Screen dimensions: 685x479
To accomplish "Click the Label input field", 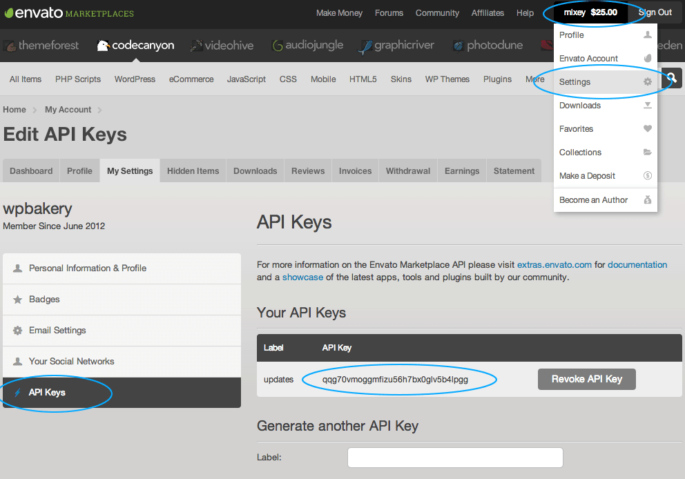I will pyautogui.click(x=425, y=458).
